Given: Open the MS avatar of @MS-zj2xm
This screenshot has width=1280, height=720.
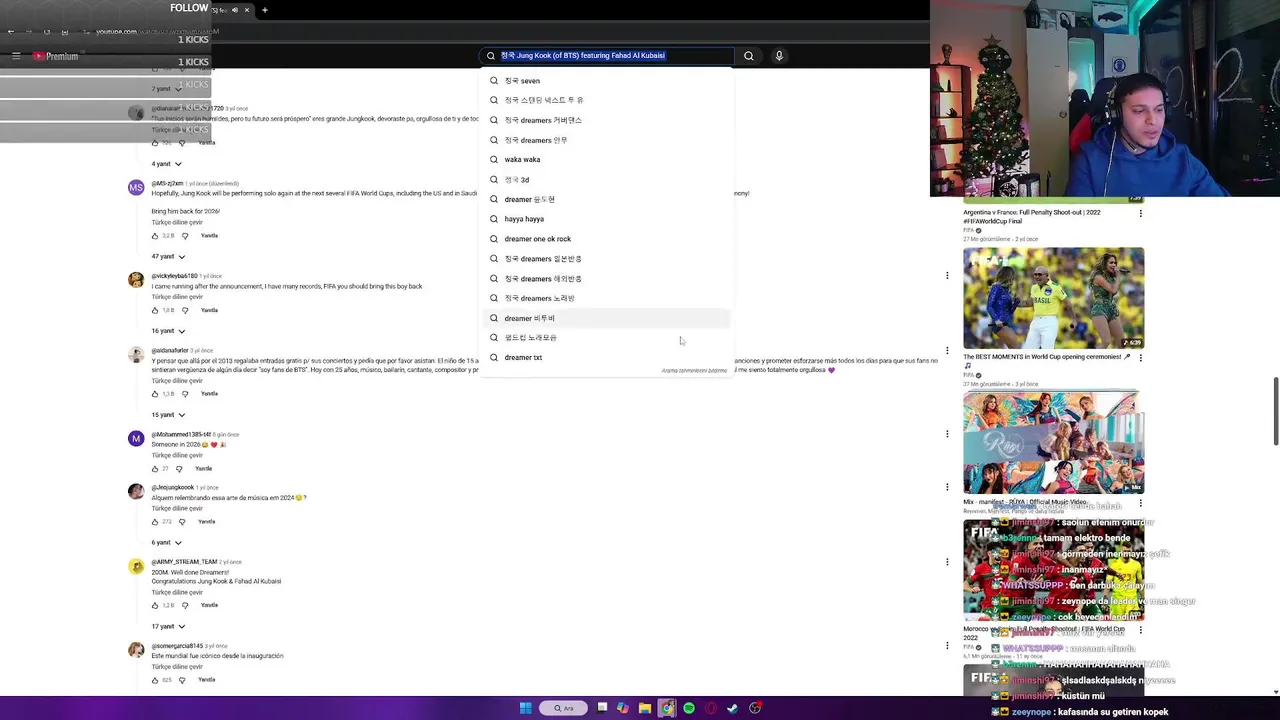Looking at the screenshot, I should pyautogui.click(x=136, y=188).
